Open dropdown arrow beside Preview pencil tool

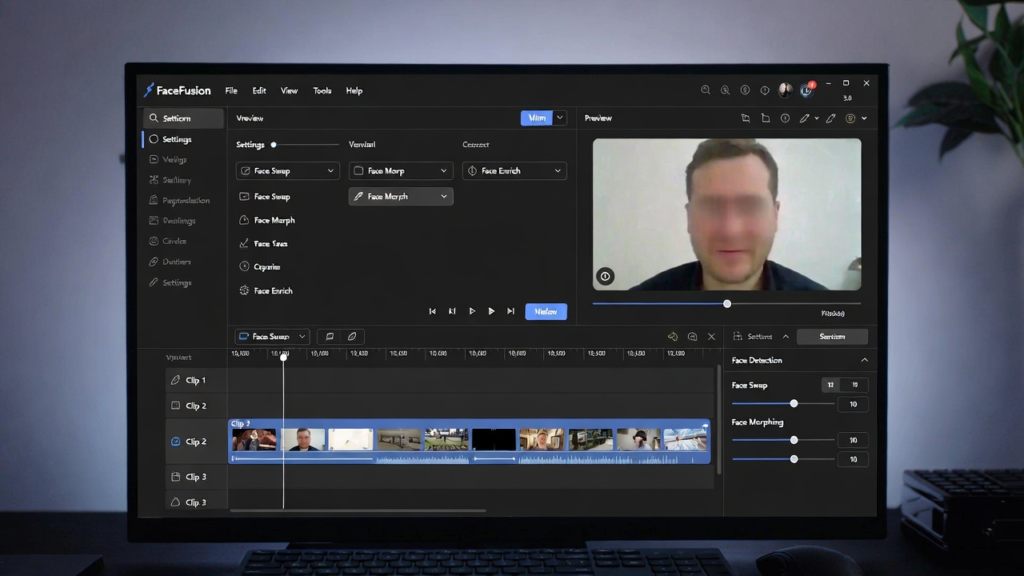tap(817, 118)
